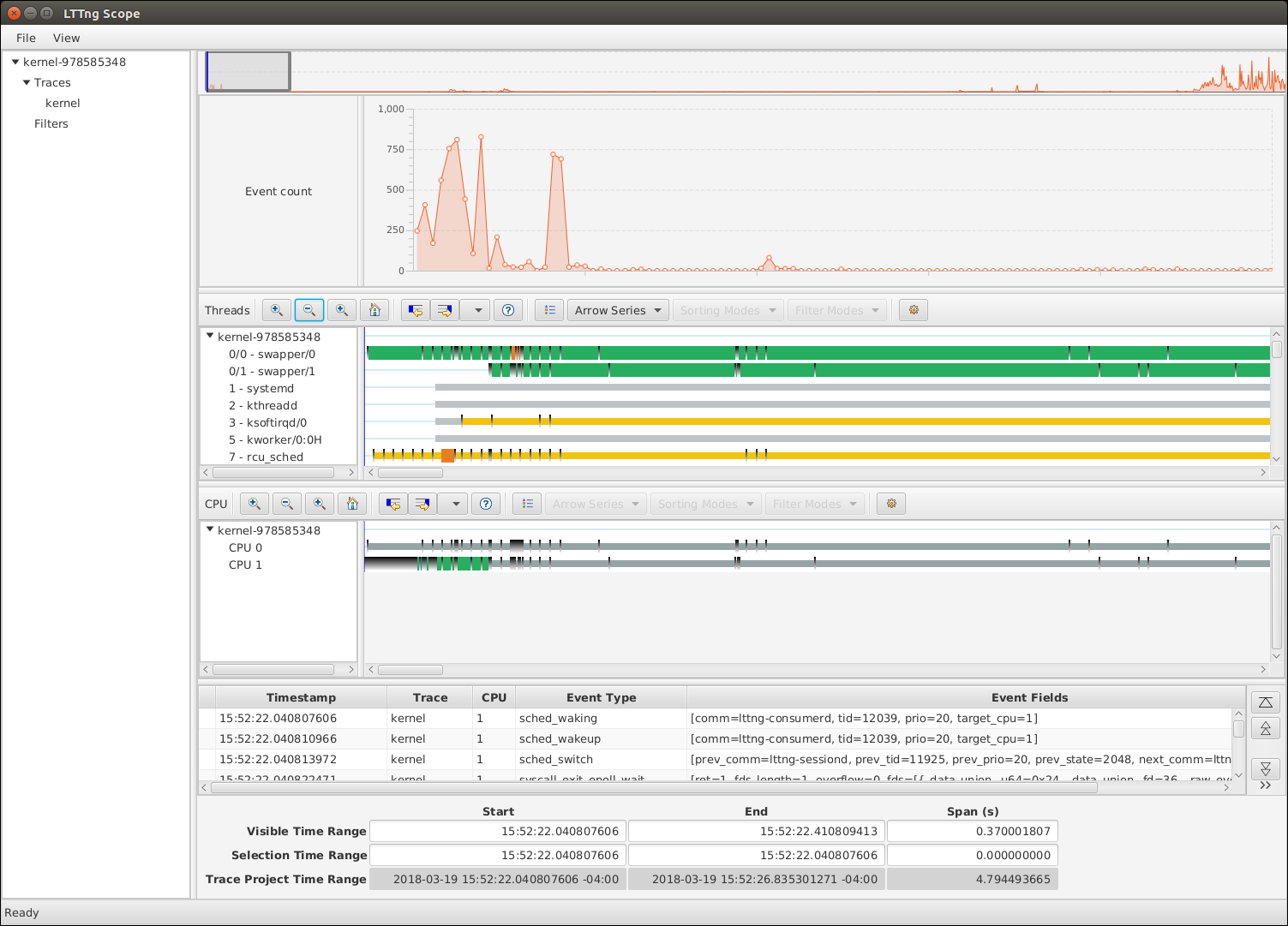This screenshot has height=926, width=1288.
Task: Open the View menu
Action: pyautogui.click(x=66, y=38)
